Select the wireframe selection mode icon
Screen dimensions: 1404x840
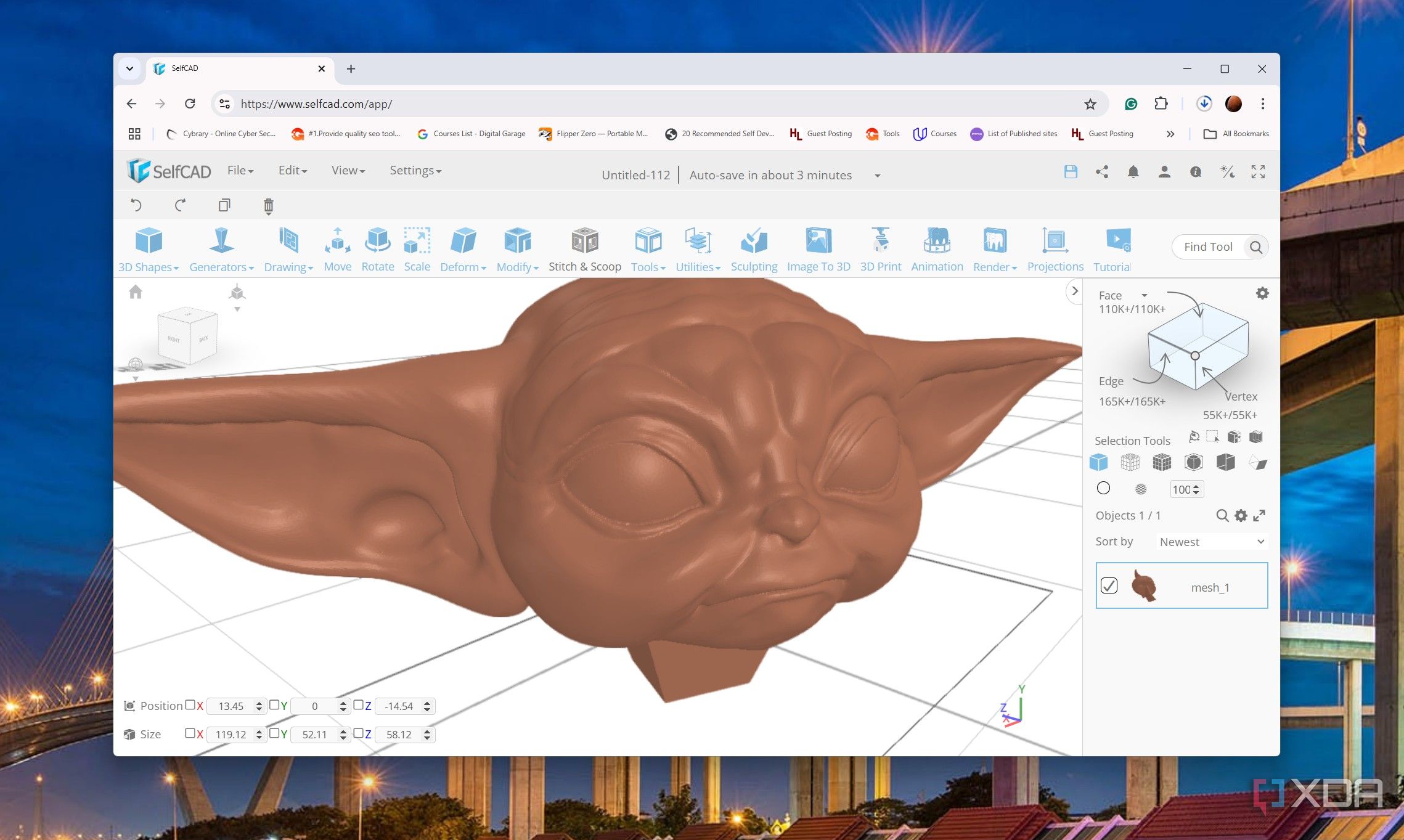click(1130, 462)
